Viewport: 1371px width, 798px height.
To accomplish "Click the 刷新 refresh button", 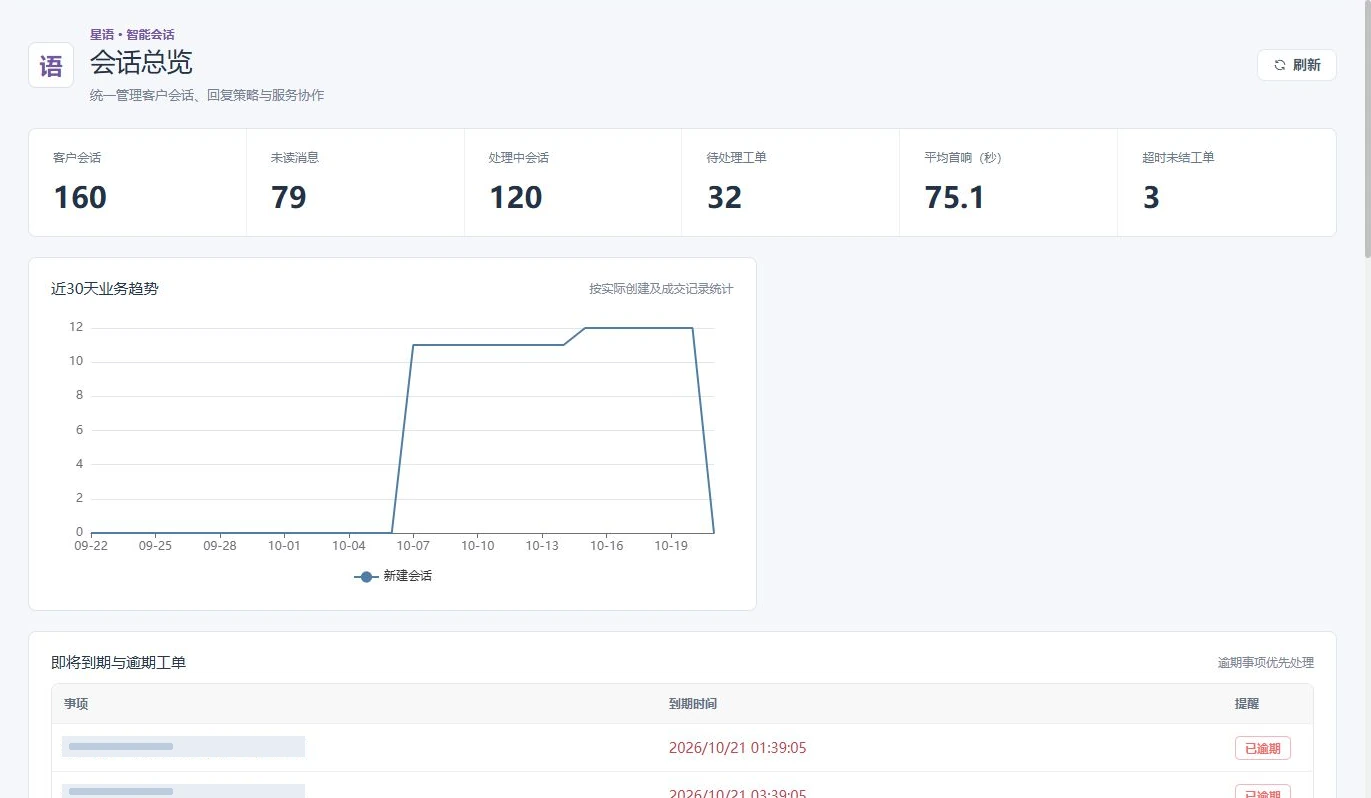I will click(1296, 65).
